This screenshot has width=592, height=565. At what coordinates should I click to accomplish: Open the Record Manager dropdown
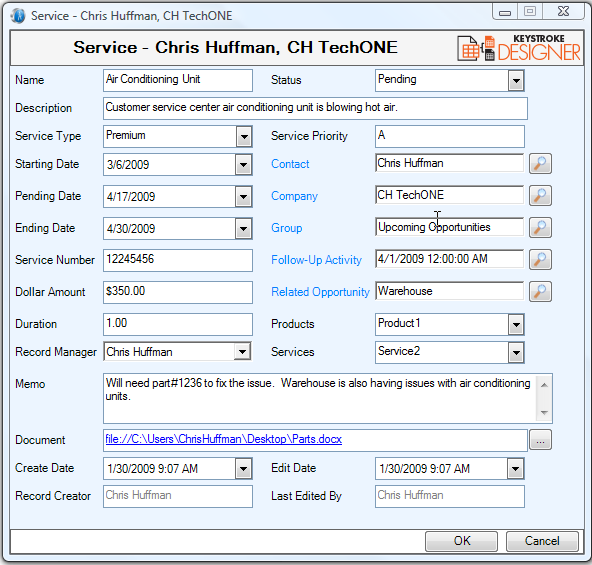click(x=242, y=352)
